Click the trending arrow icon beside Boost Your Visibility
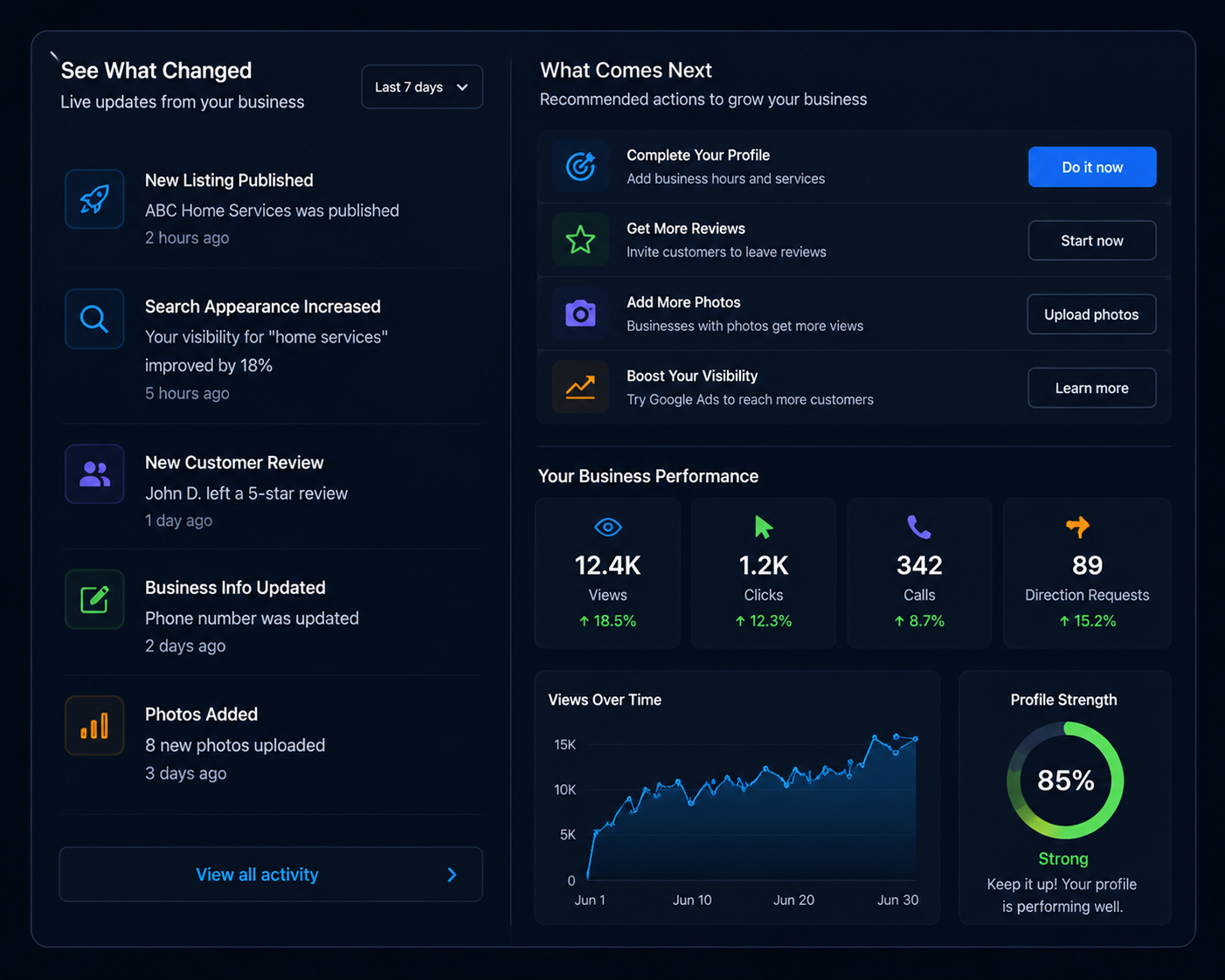The image size is (1225, 980). pos(580,387)
